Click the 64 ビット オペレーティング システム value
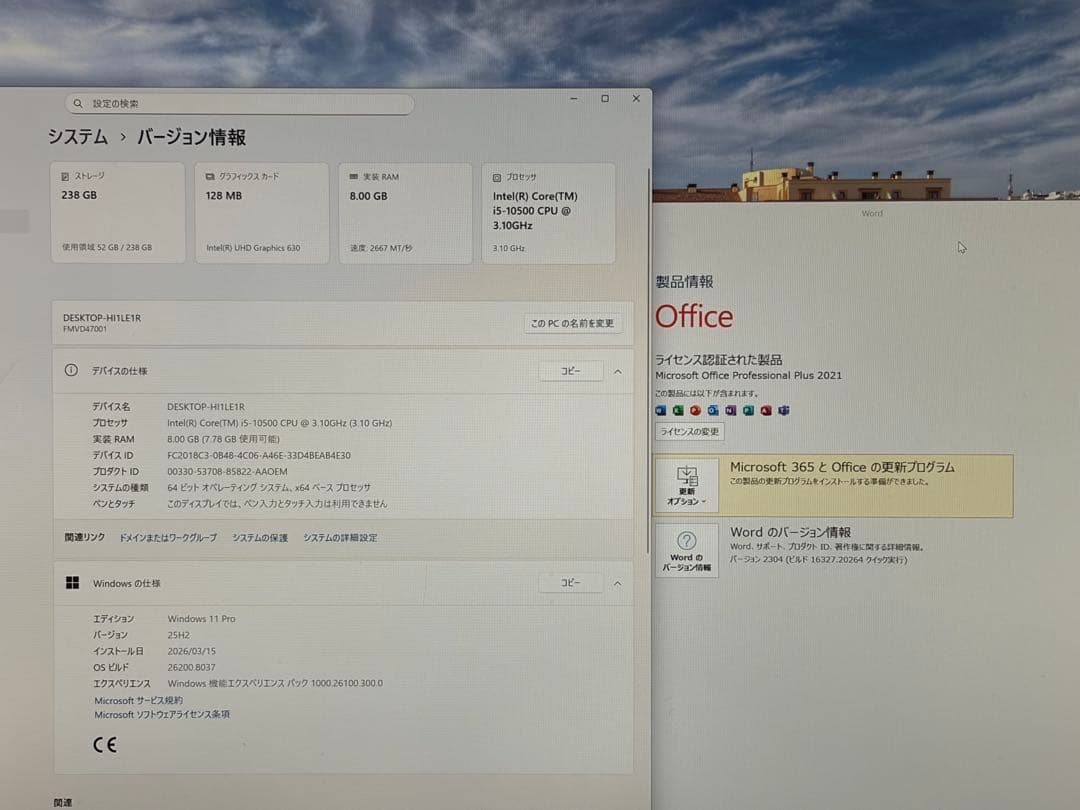This screenshot has width=1080, height=810. tap(269, 488)
